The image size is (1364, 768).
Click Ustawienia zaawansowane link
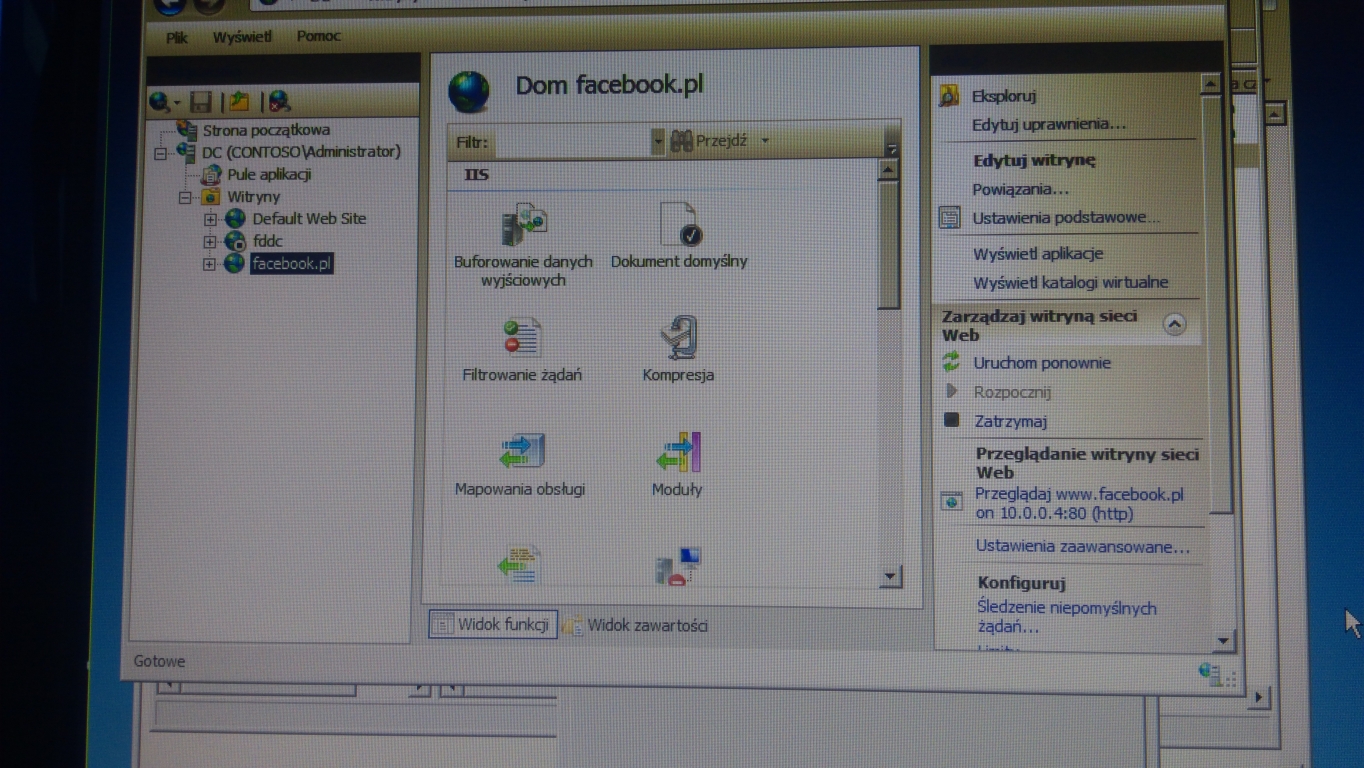coord(1083,547)
